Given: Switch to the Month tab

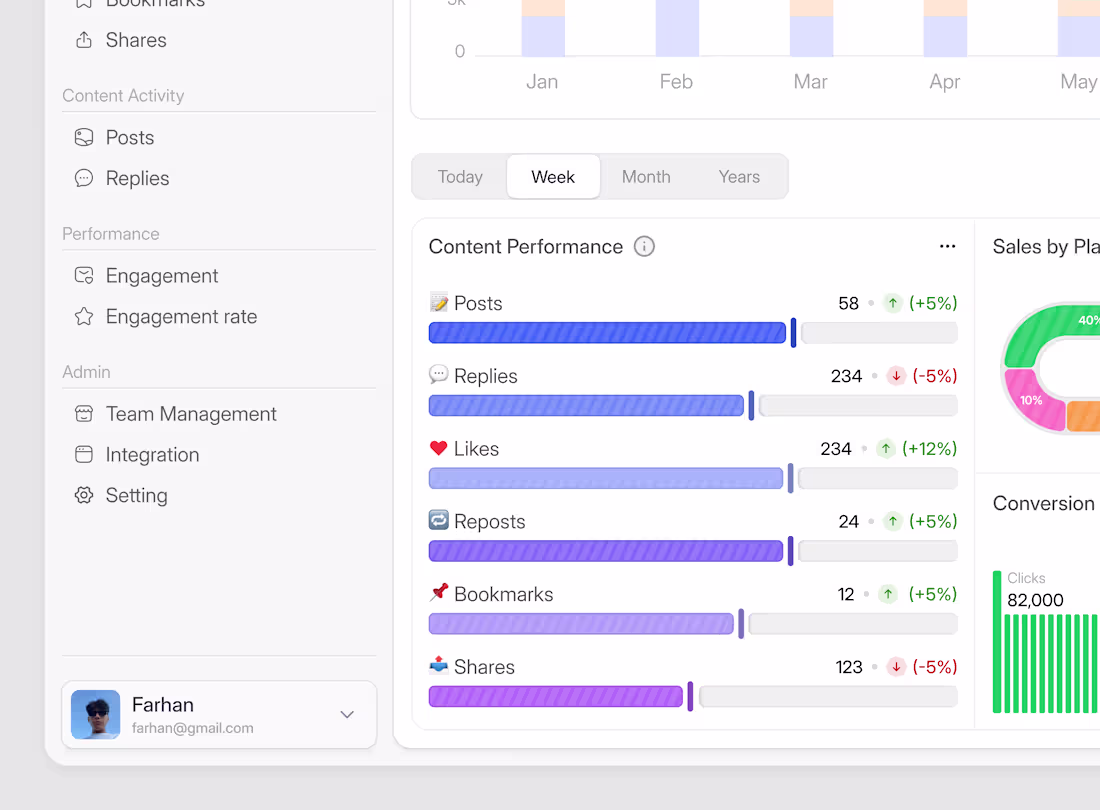Looking at the screenshot, I should (645, 176).
